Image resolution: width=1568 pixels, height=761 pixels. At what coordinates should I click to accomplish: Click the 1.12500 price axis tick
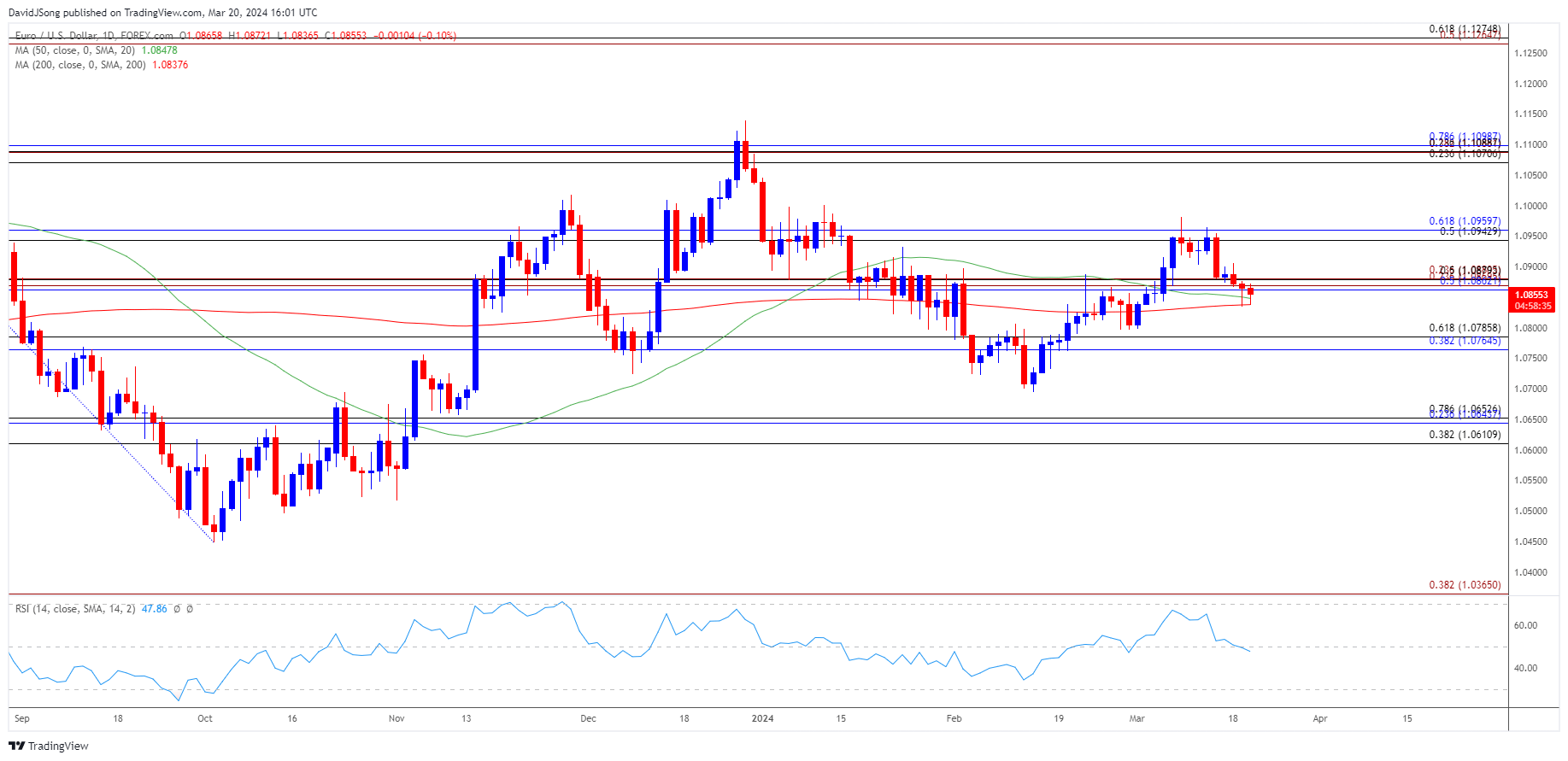(x=1530, y=53)
